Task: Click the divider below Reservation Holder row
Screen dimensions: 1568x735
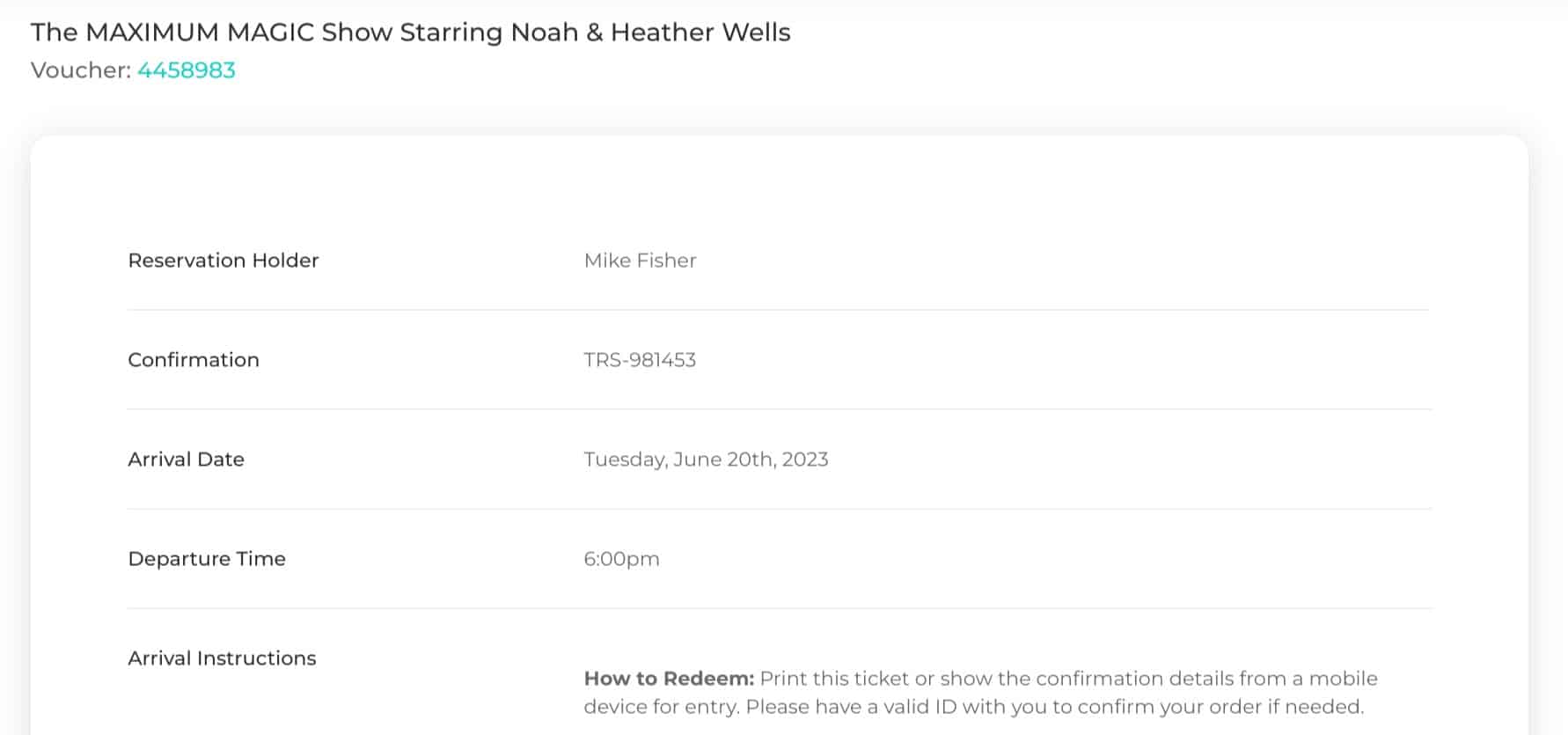Action: (x=780, y=310)
